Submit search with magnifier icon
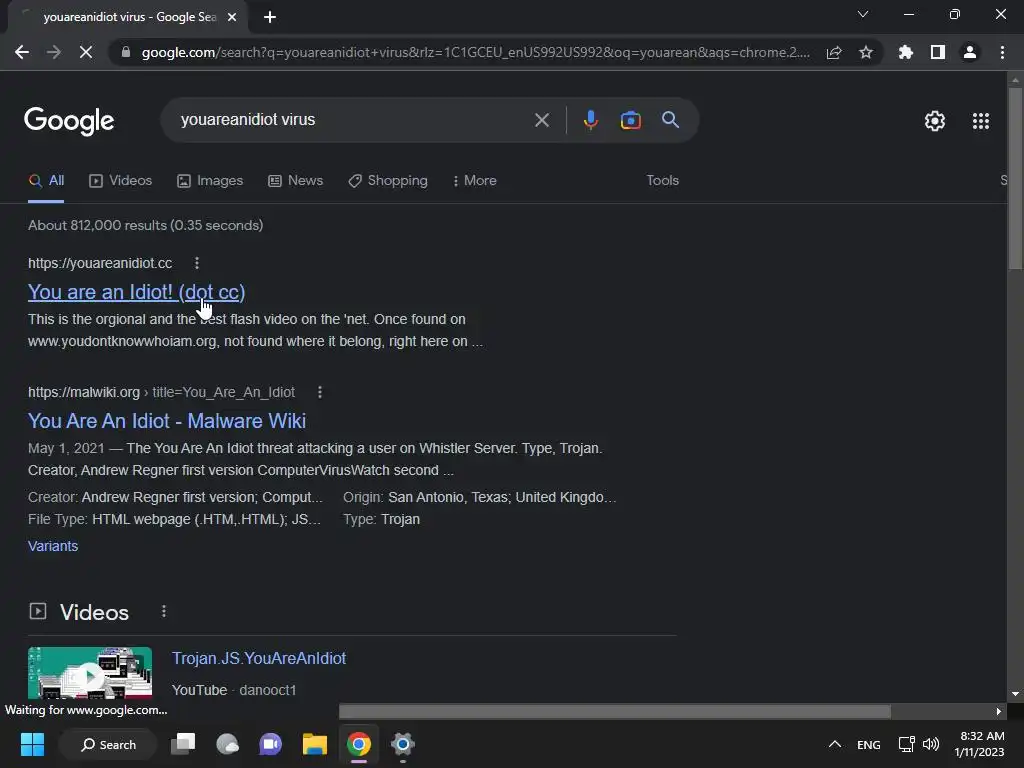Image resolution: width=1024 pixels, height=768 pixels. coord(670,120)
